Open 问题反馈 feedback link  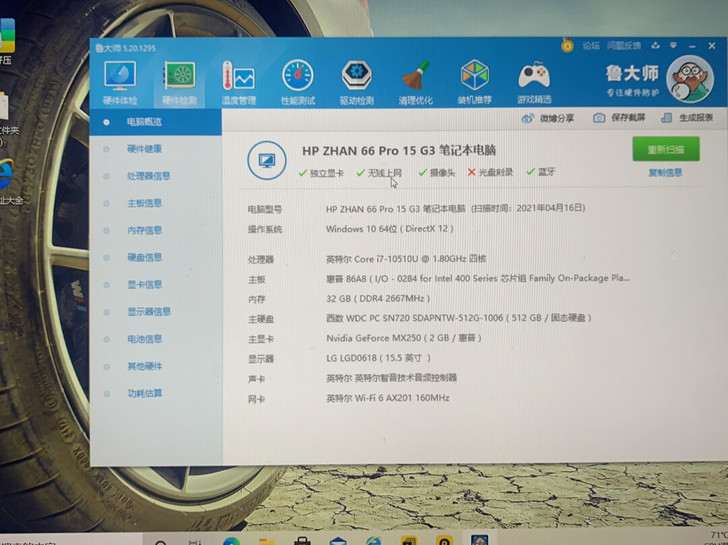pyautogui.click(x=624, y=45)
